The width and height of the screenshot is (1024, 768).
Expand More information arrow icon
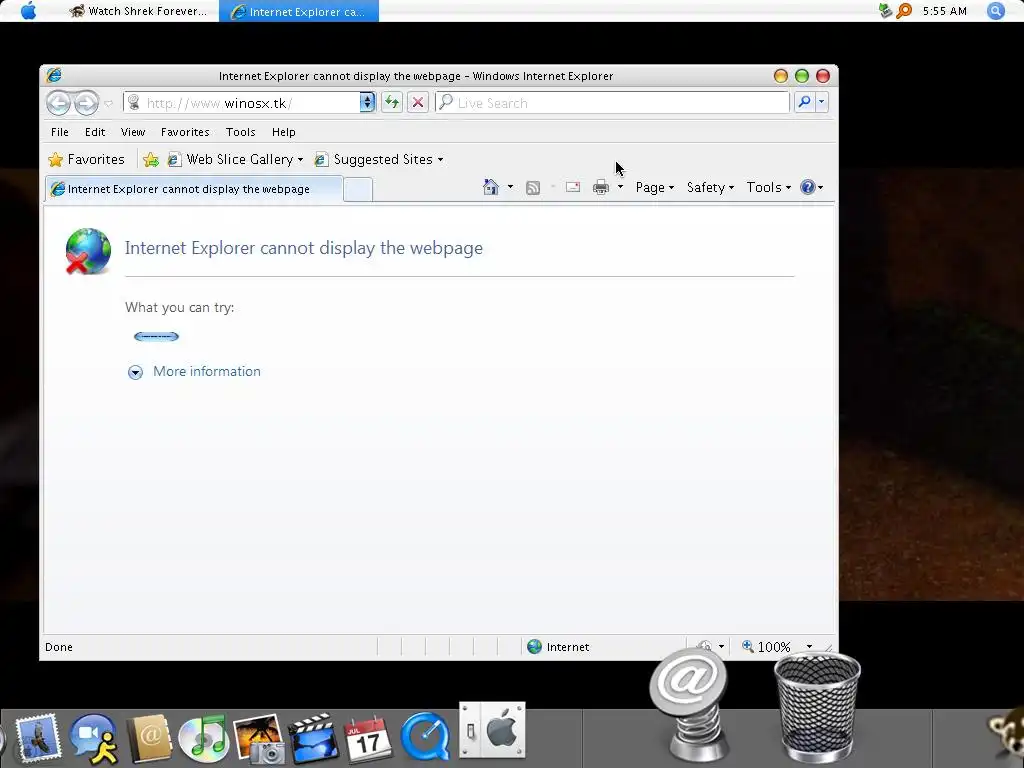click(x=135, y=372)
